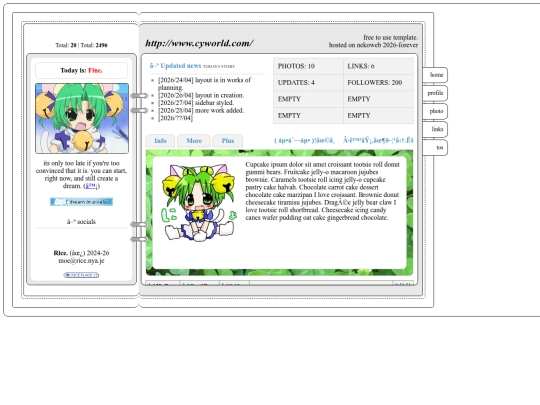540x405 pixels.
Task: Click the Cupcake ipsum paragraph
Action: [322, 191]
